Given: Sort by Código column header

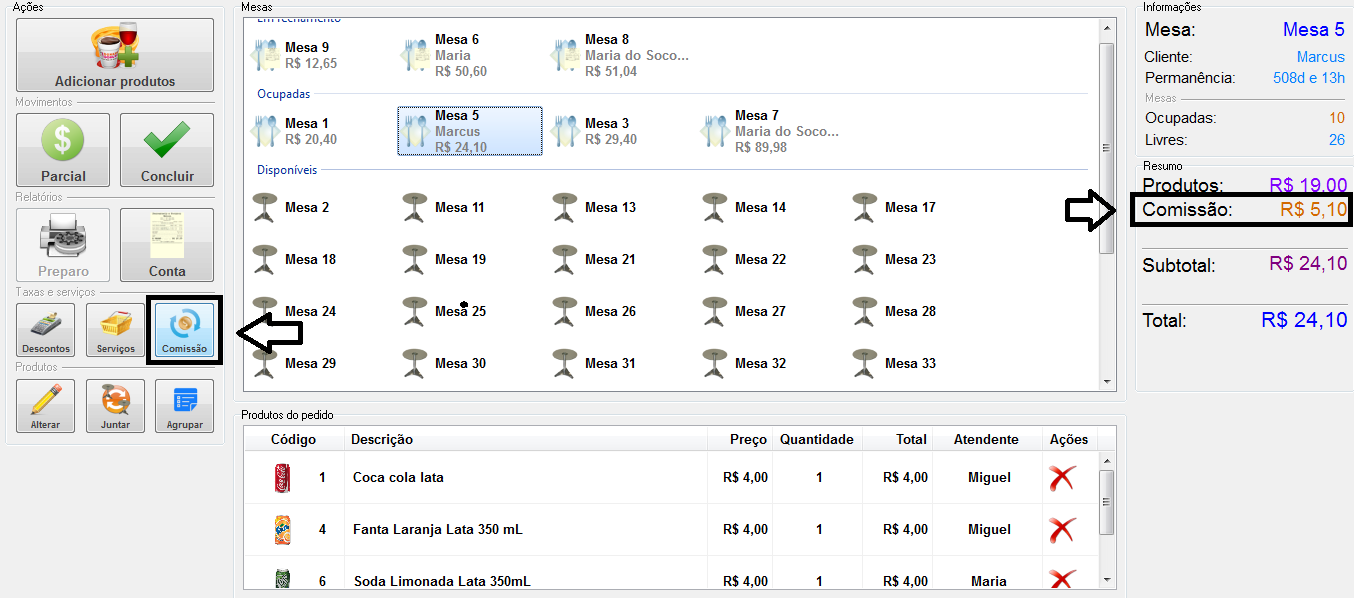Looking at the screenshot, I should click(294, 439).
